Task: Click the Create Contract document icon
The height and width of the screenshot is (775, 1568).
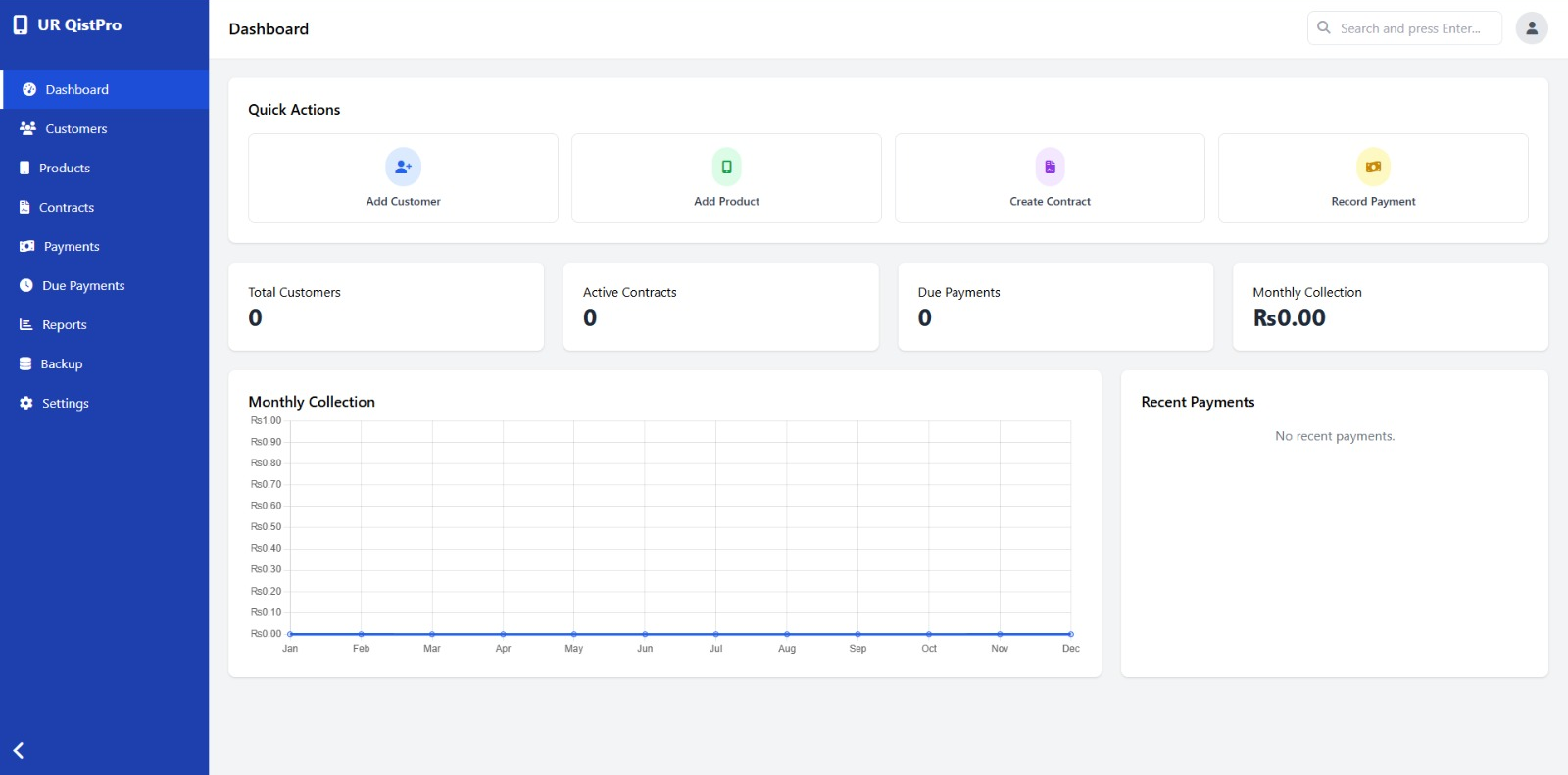Action: [1050, 167]
